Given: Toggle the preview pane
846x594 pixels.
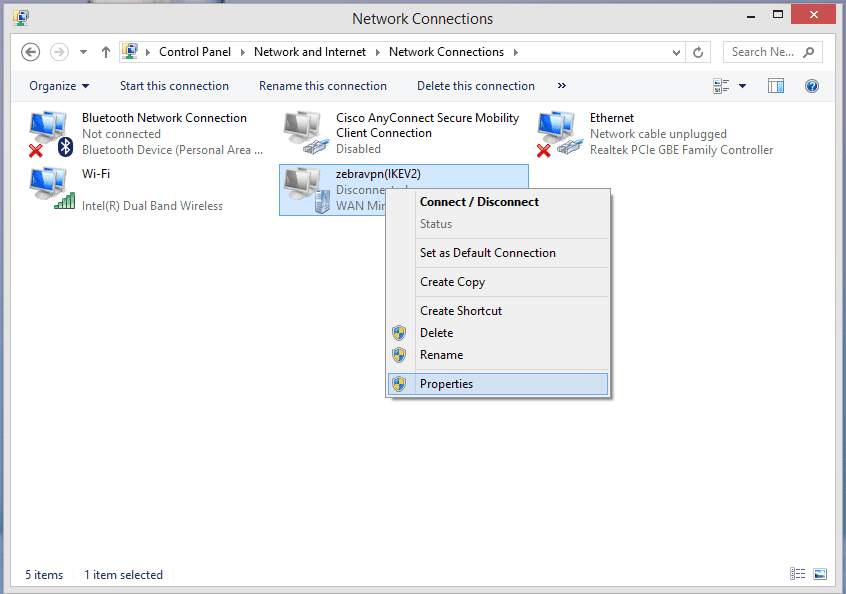Looking at the screenshot, I should (776, 86).
